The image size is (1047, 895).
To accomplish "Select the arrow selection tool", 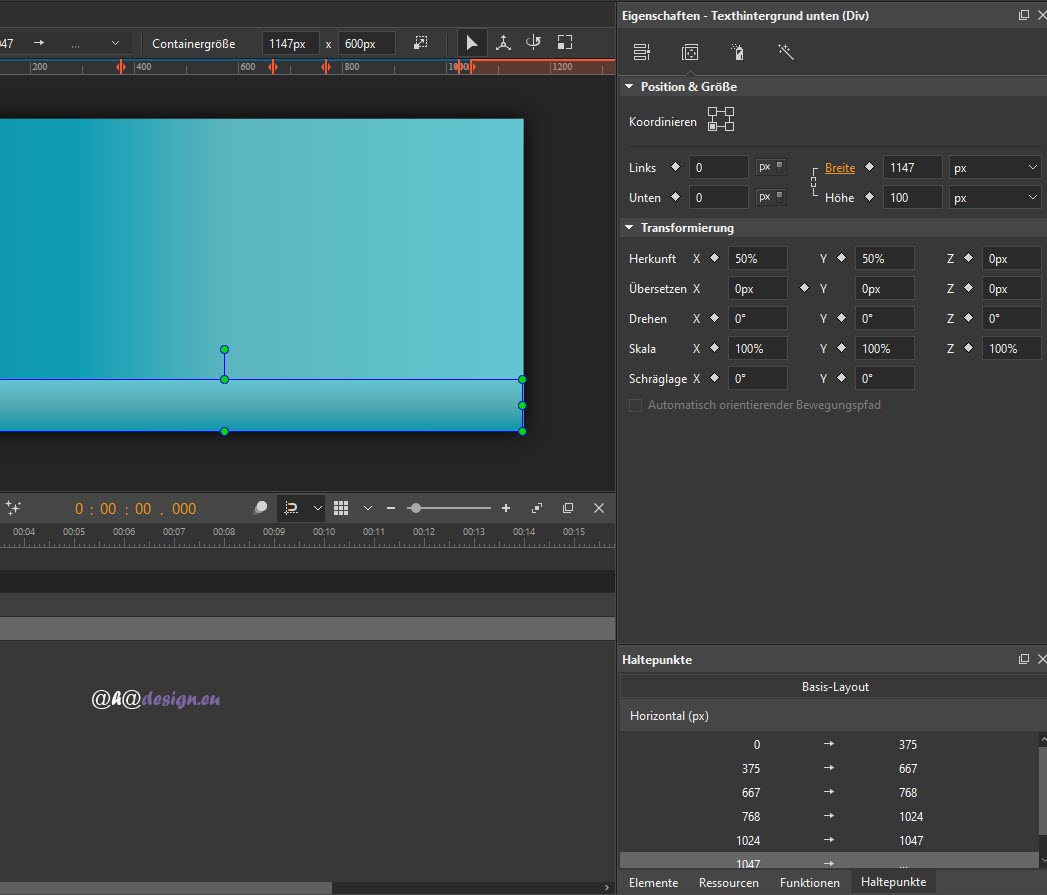I will (x=471, y=43).
